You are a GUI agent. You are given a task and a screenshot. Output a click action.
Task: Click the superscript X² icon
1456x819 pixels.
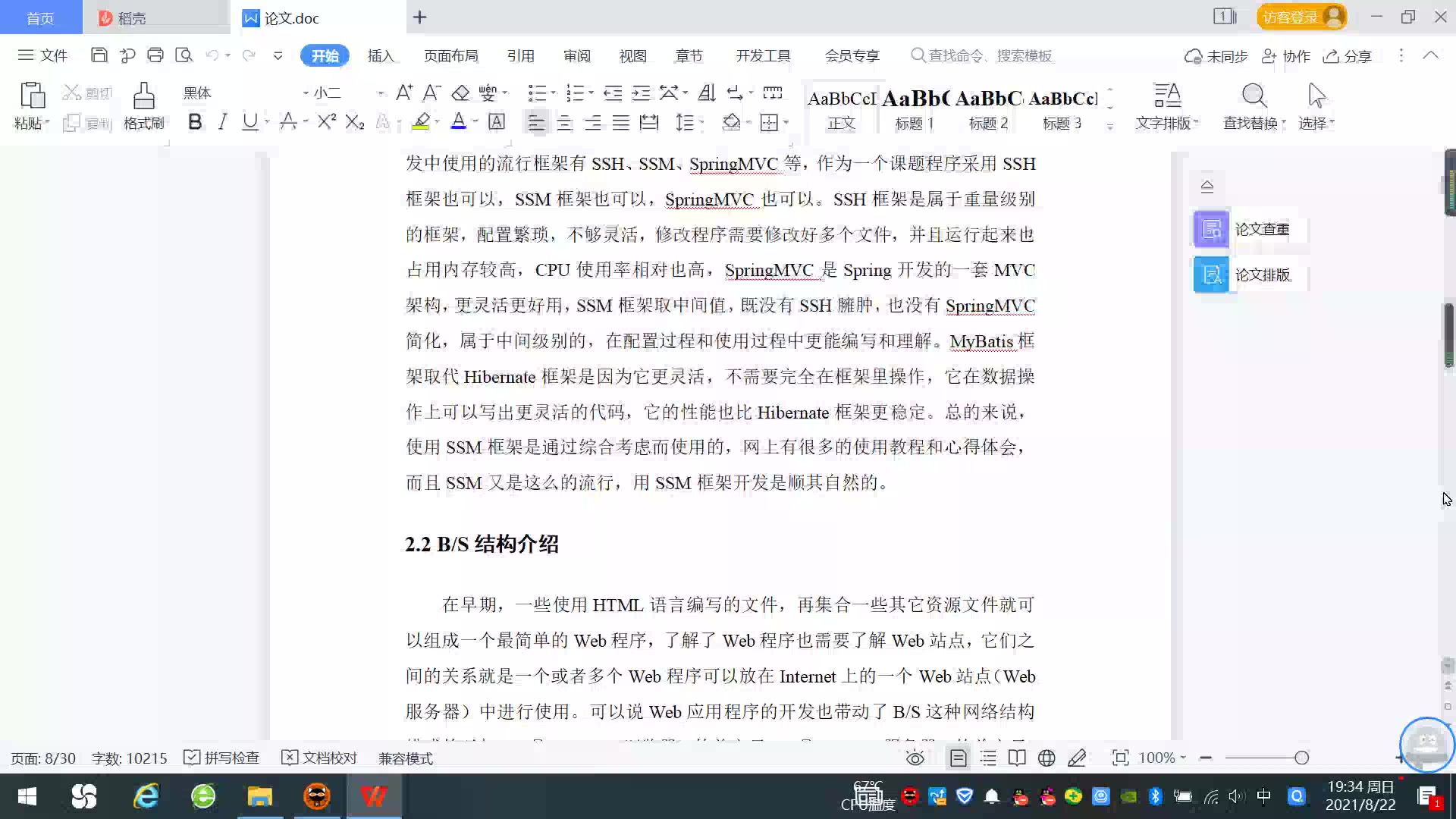(x=326, y=122)
